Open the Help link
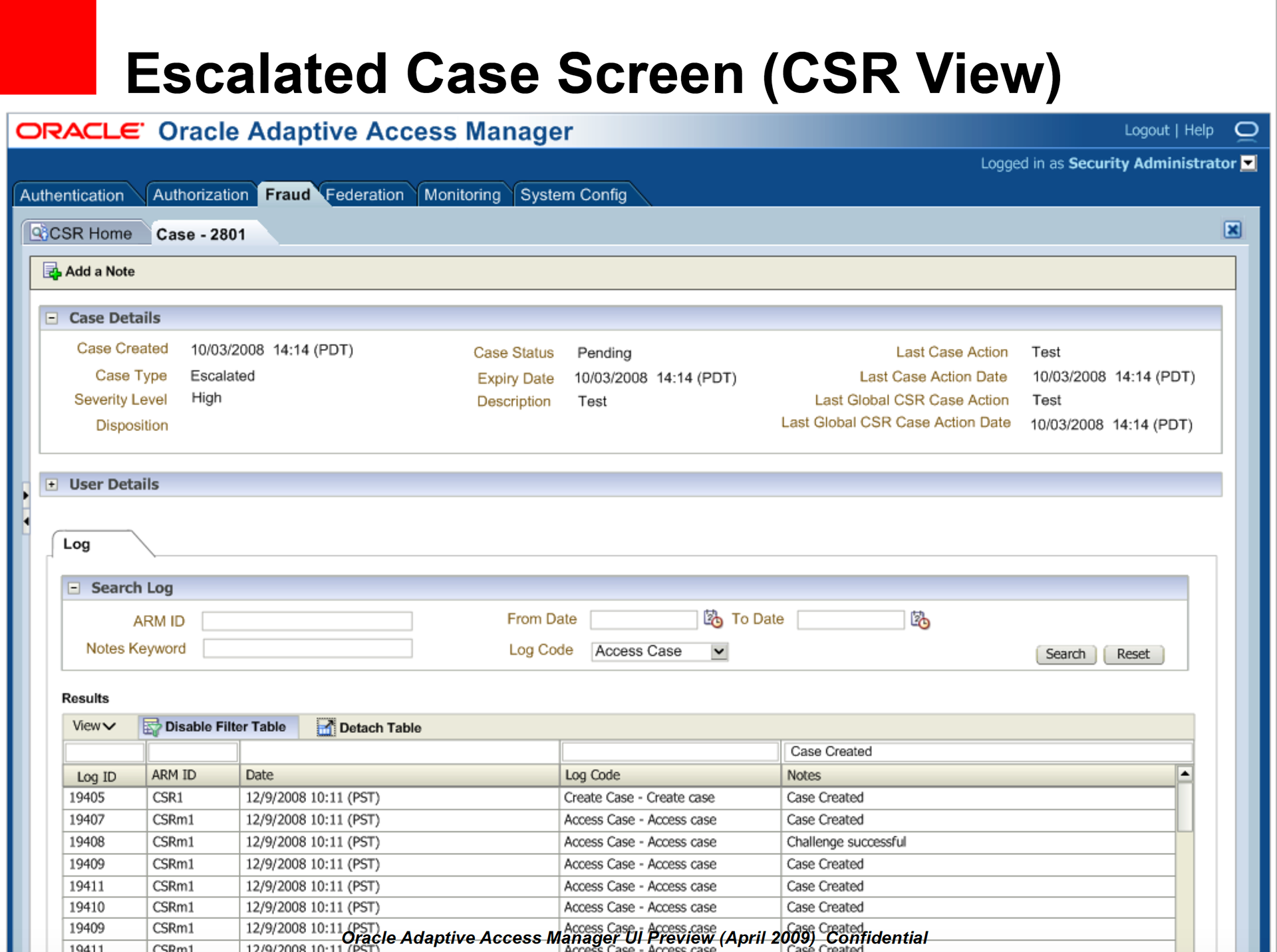This screenshot has height=952, width=1277. click(1199, 130)
